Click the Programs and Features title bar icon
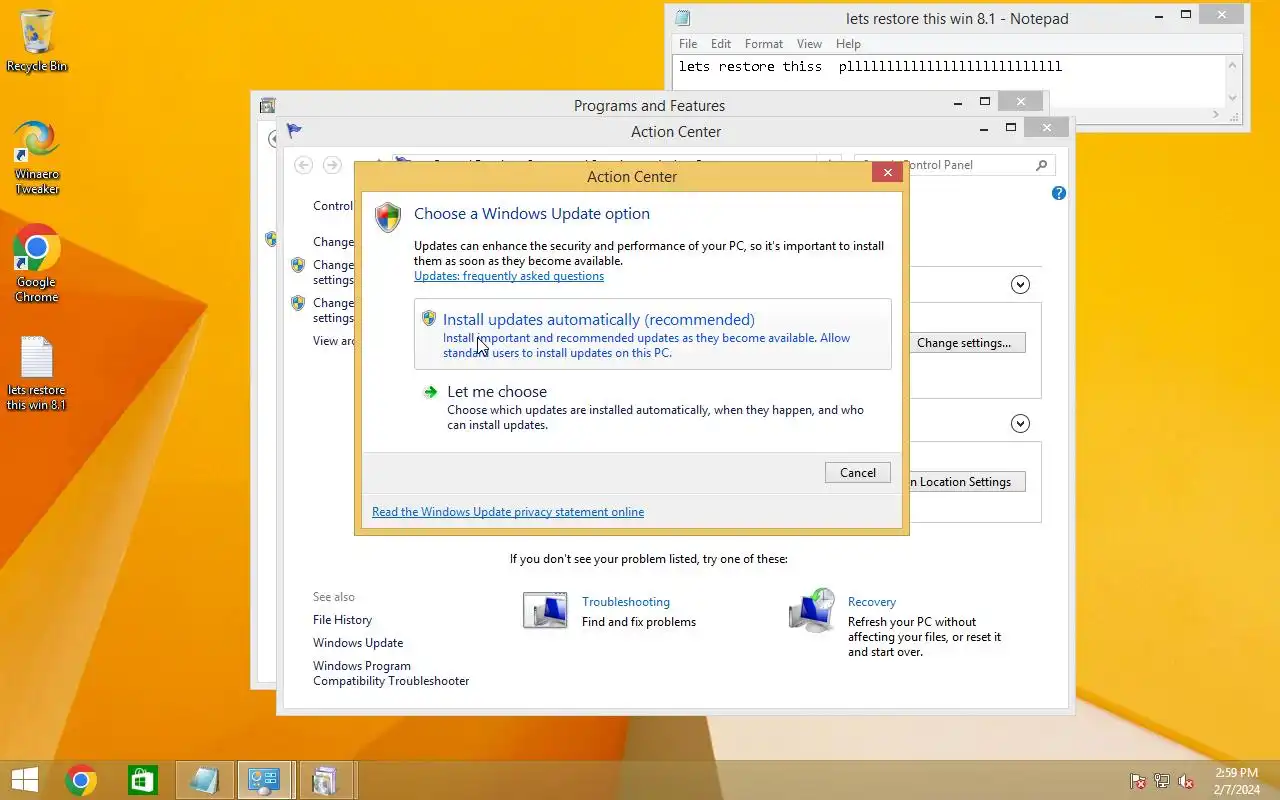The width and height of the screenshot is (1280, 800). click(x=267, y=105)
